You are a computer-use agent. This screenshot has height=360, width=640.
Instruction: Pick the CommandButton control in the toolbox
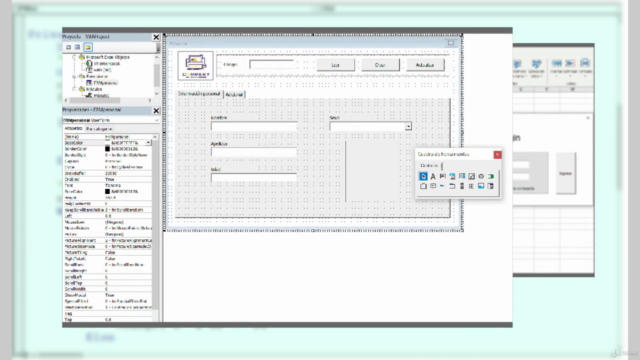[433, 186]
